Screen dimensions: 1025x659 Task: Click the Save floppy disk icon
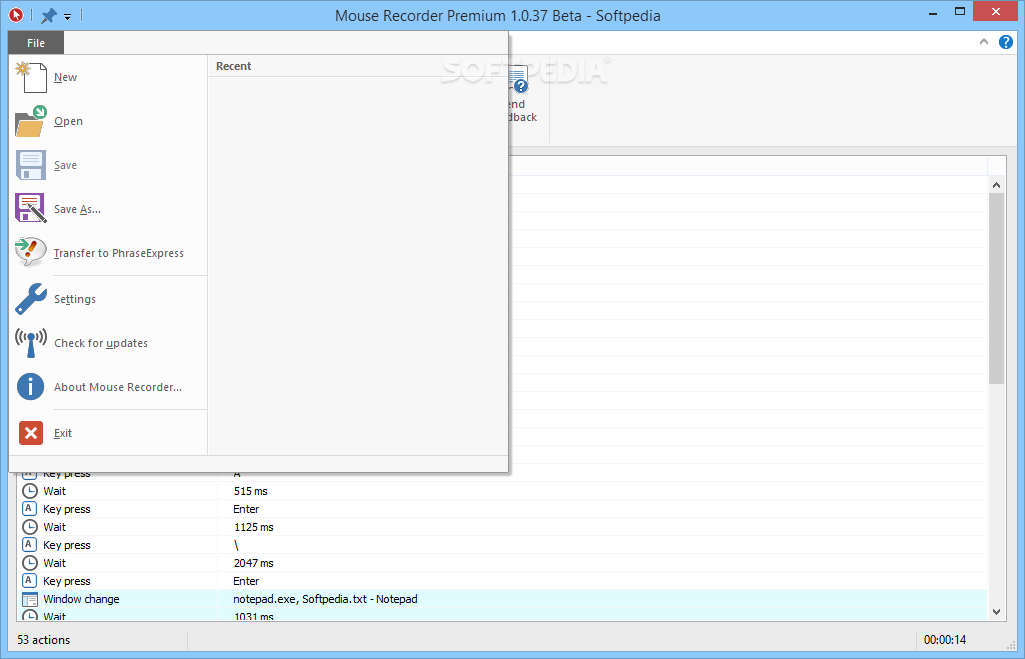pos(31,165)
